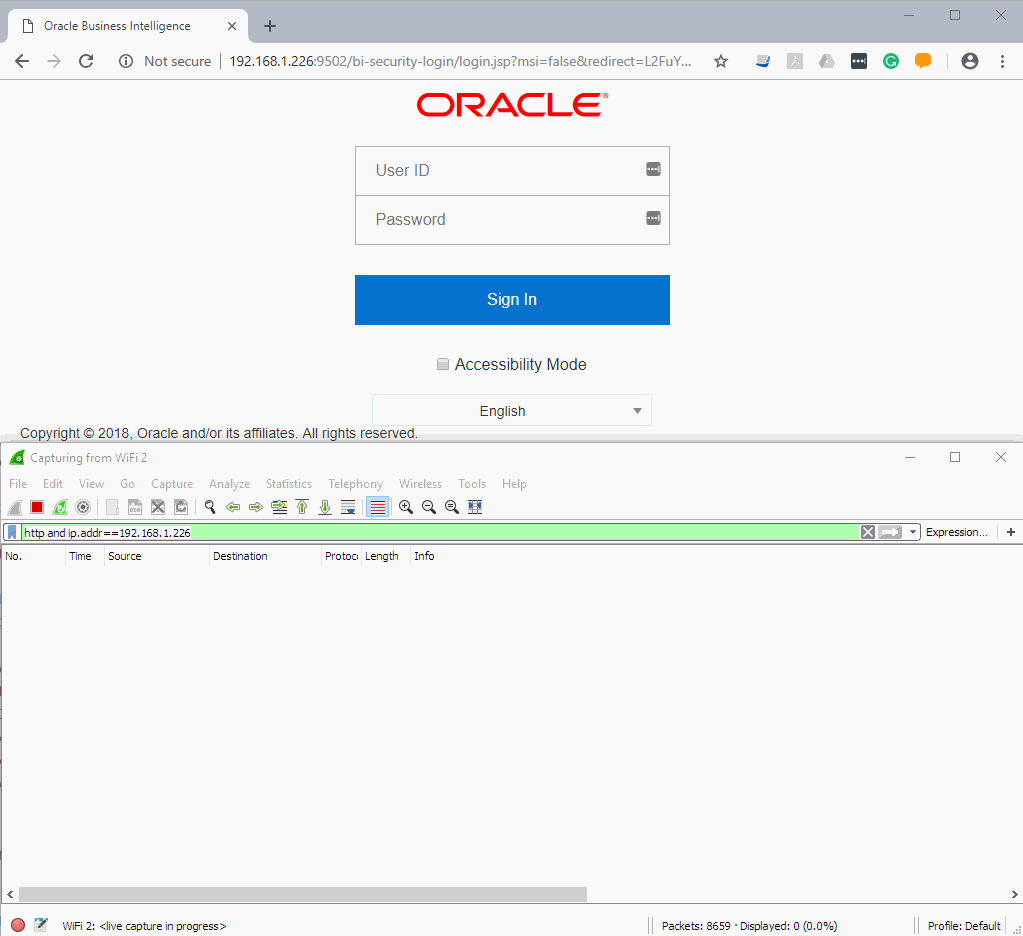Sort packets by the Destination column
The width and height of the screenshot is (1023, 936).
pos(265,556)
